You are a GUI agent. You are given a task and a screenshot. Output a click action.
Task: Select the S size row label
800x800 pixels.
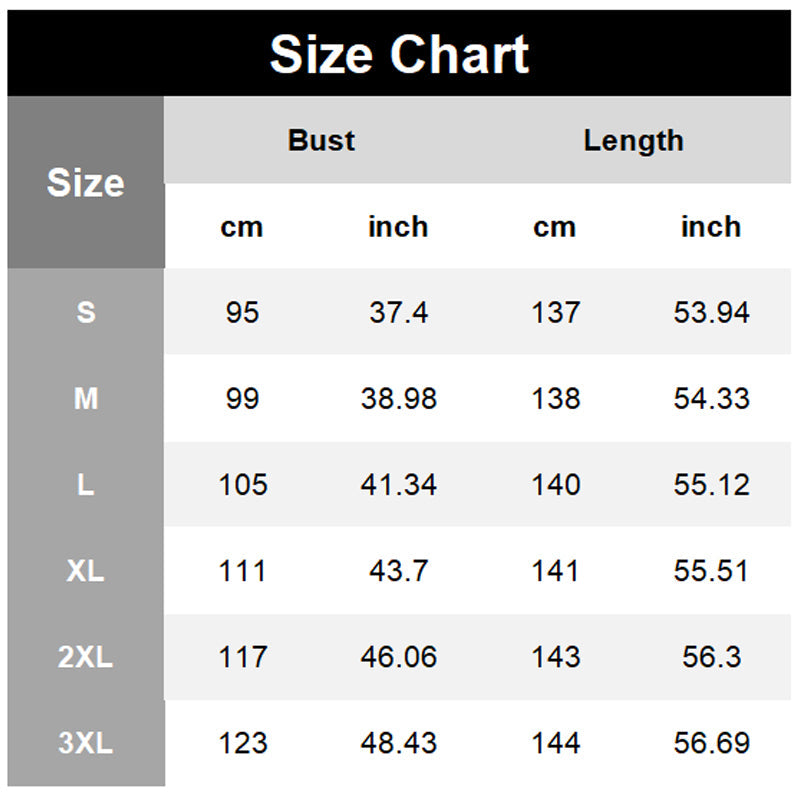pos(86,311)
